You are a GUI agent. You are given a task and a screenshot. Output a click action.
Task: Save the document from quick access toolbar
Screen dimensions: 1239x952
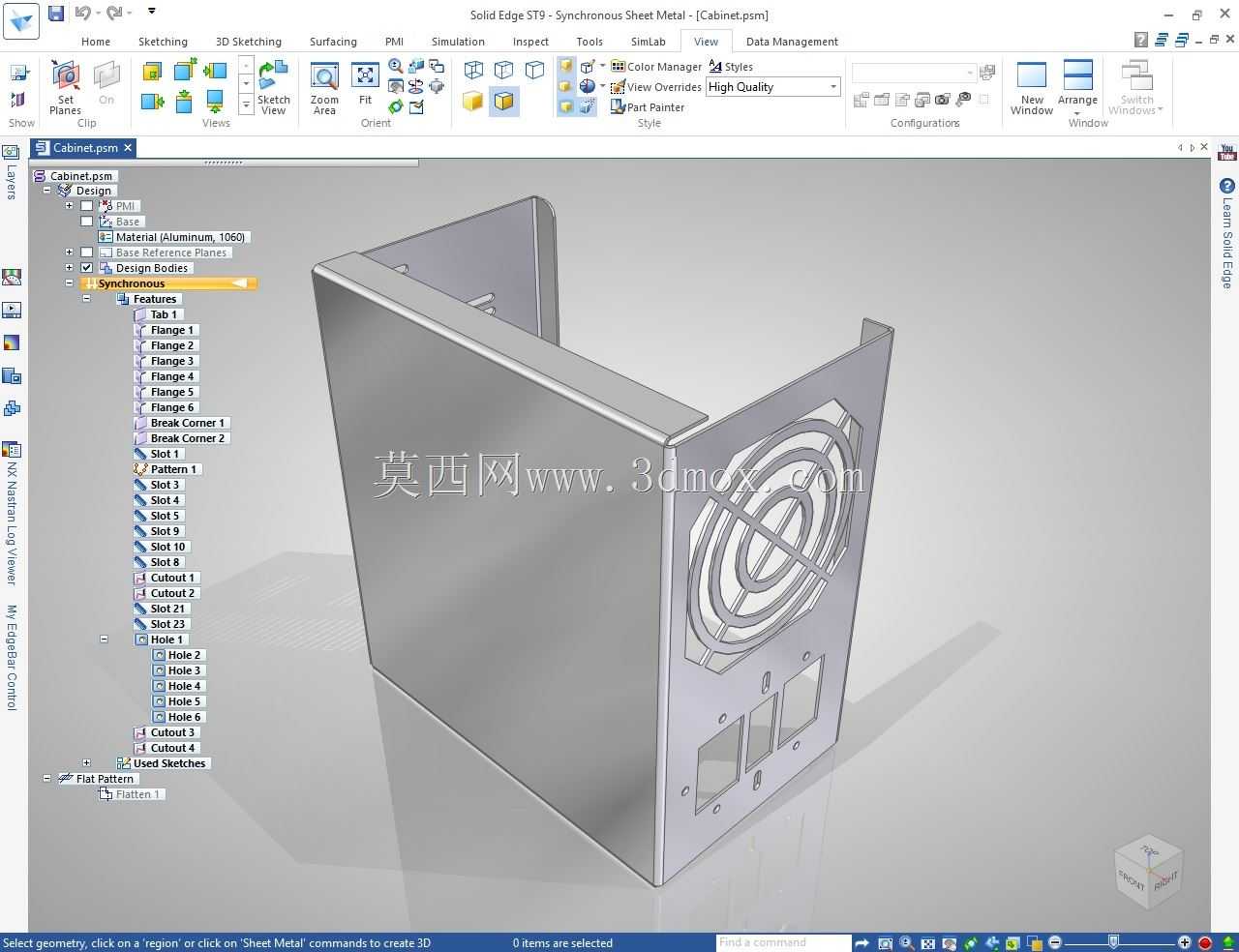[56, 13]
